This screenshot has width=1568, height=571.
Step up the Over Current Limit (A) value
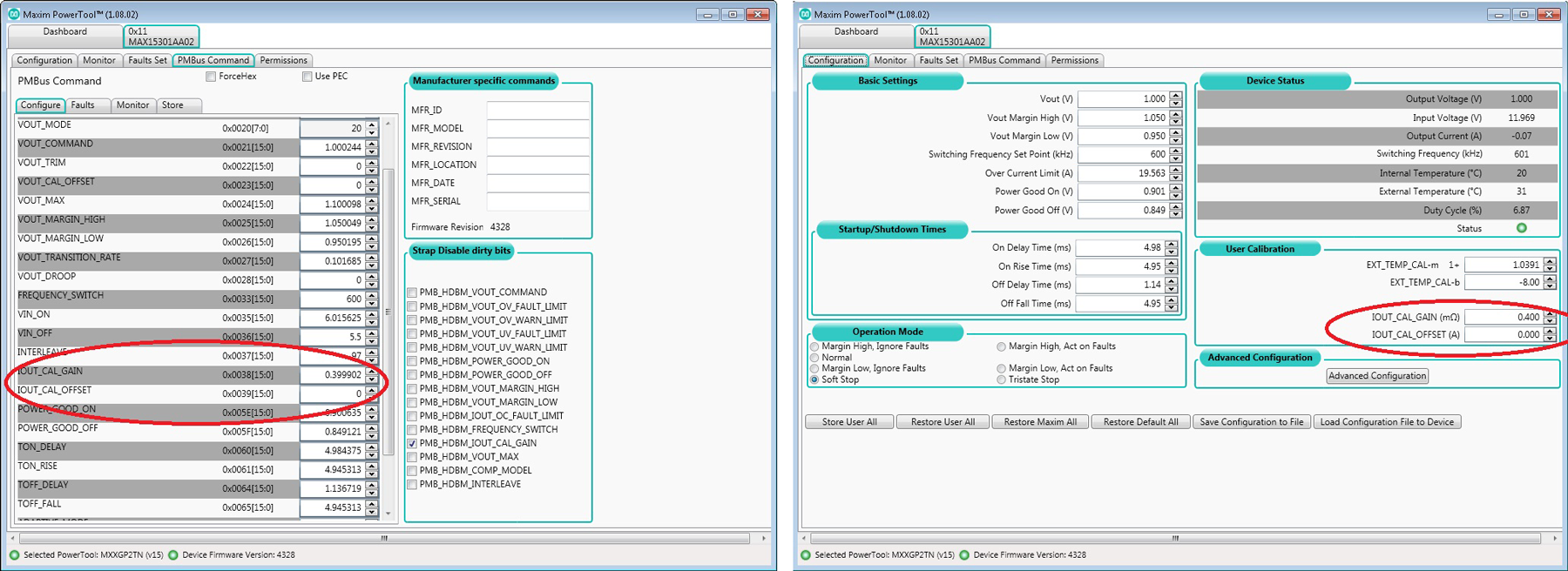(x=1176, y=169)
